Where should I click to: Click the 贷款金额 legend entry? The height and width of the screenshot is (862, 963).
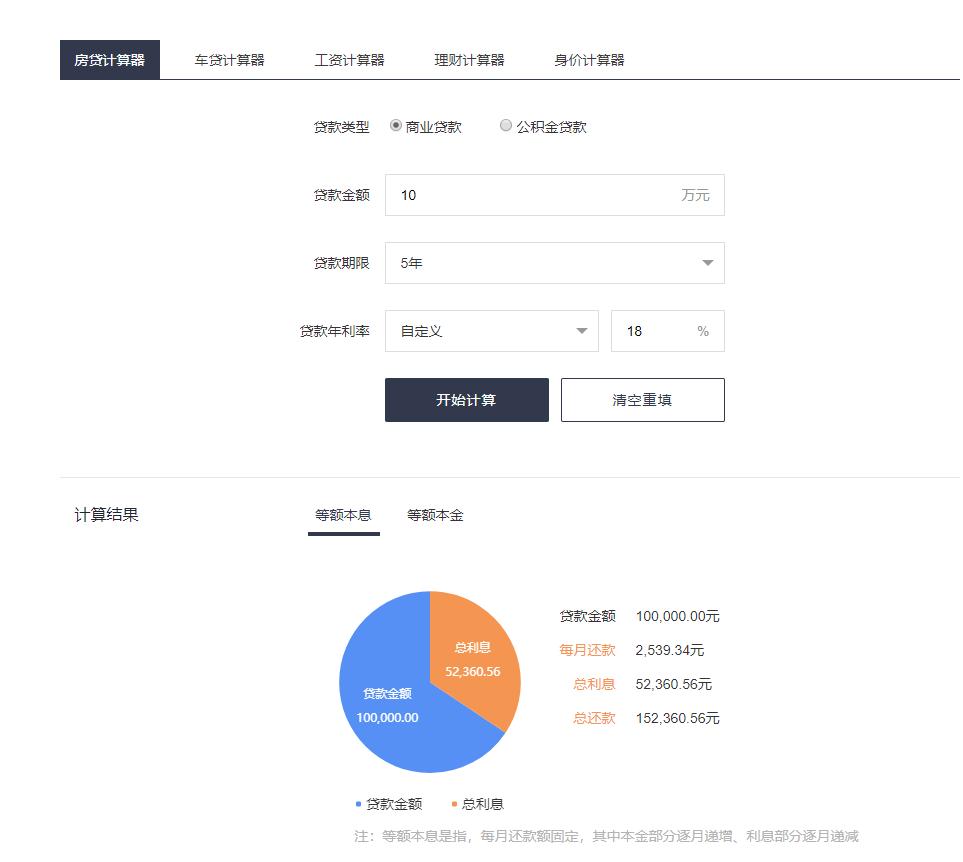[394, 803]
